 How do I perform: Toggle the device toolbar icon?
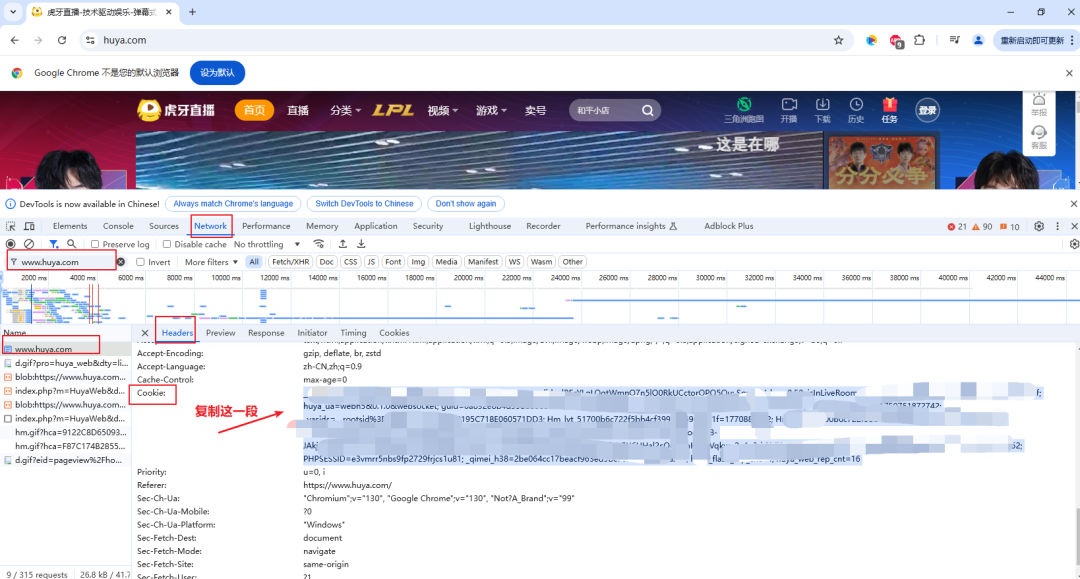click(29, 226)
